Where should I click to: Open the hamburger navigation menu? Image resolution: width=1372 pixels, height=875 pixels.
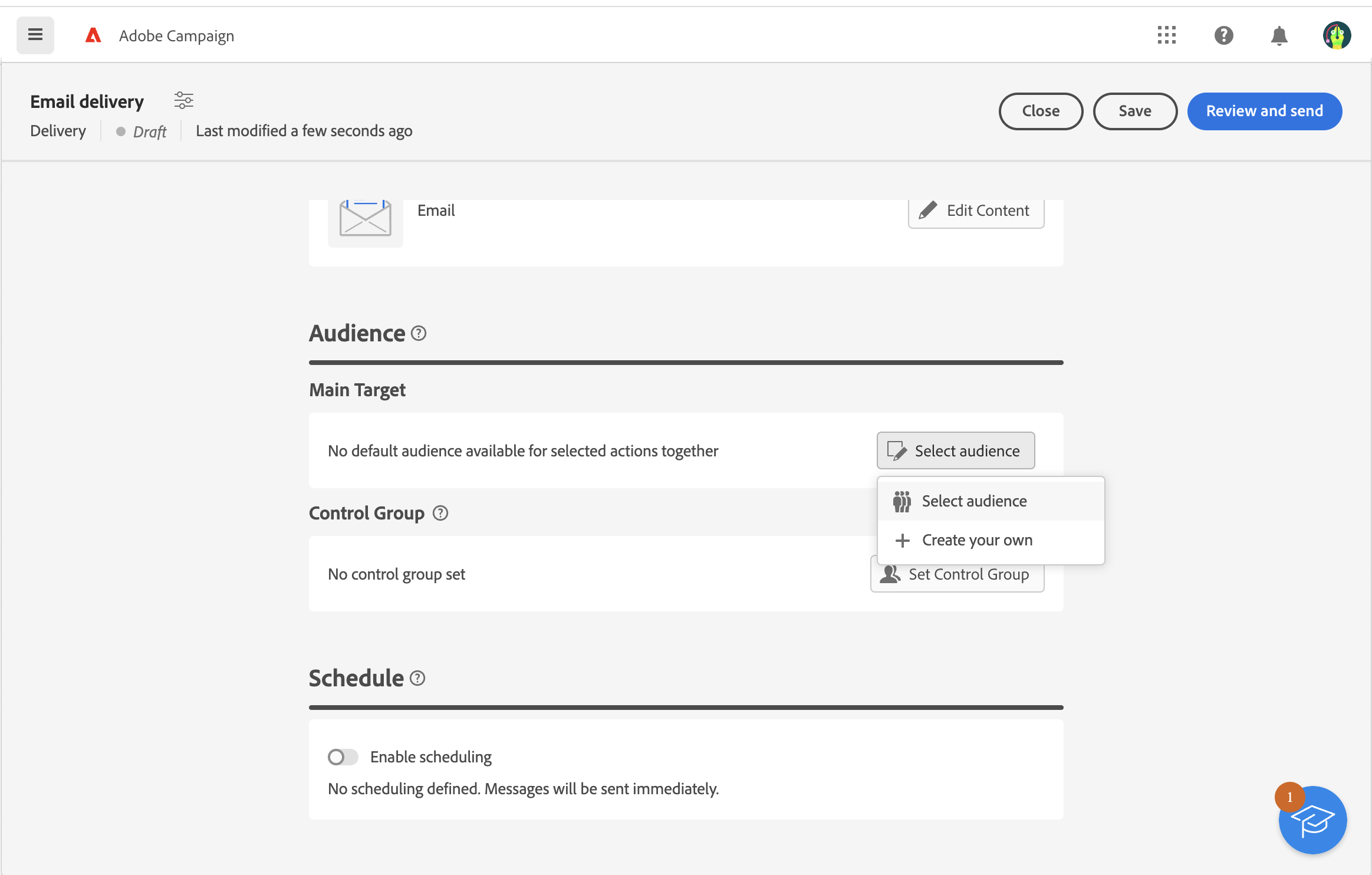35,35
